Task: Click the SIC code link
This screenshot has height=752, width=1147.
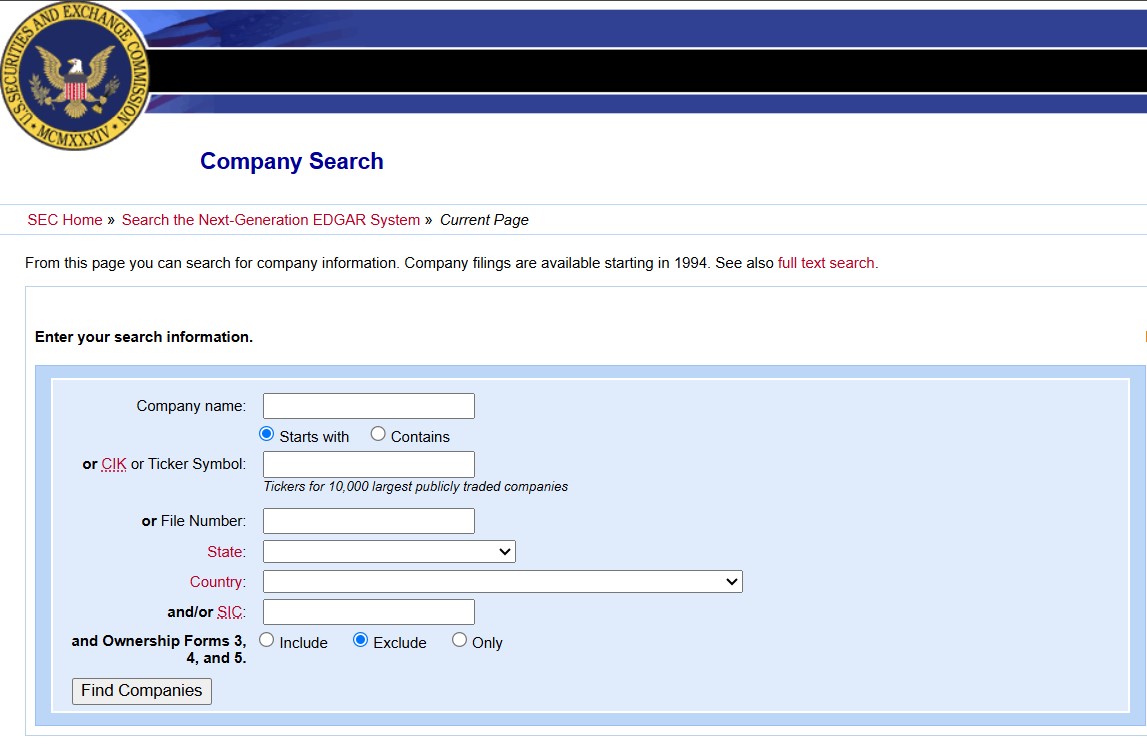Action: coord(230,612)
